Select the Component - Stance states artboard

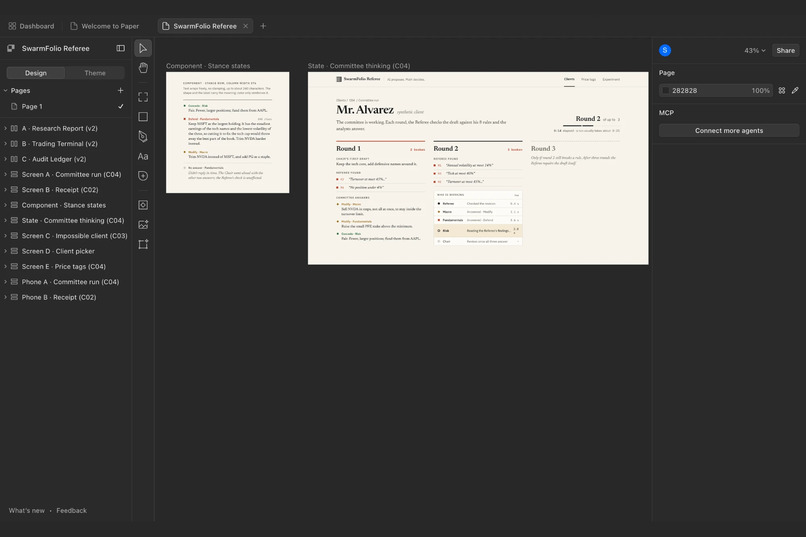click(227, 133)
